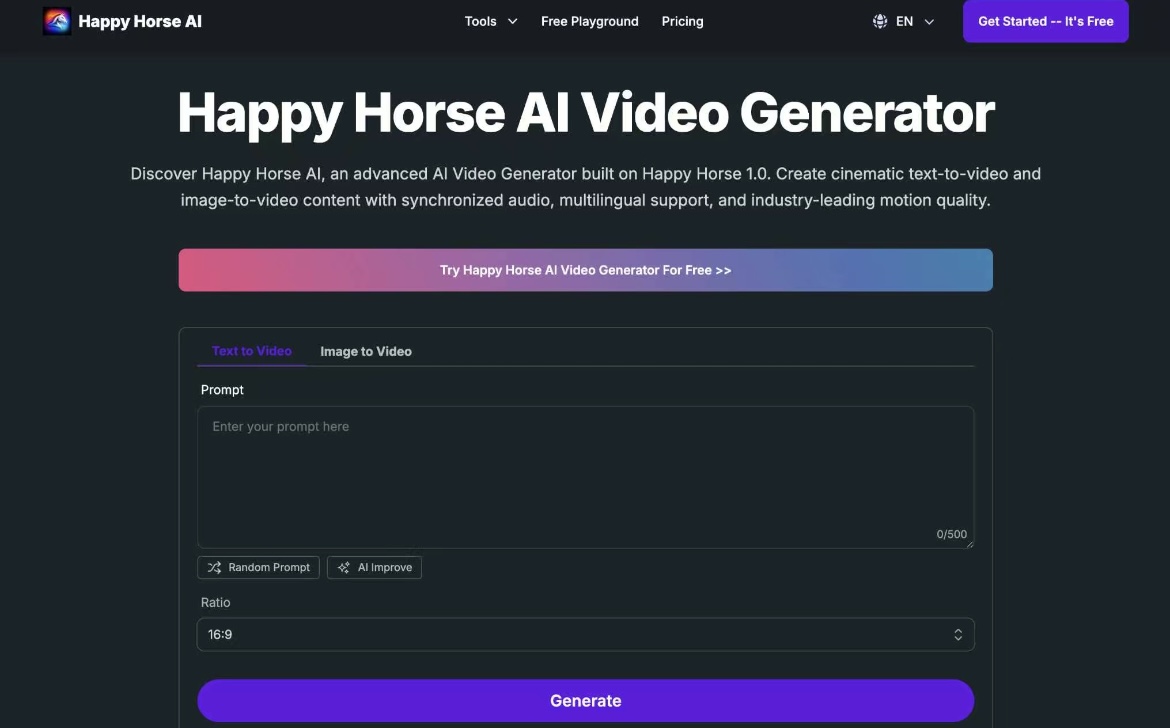Image resolution: width=1170 pixels, height=728 pixels.
Task: Expand the Tools menu chevron
Action: pos(513,22)
